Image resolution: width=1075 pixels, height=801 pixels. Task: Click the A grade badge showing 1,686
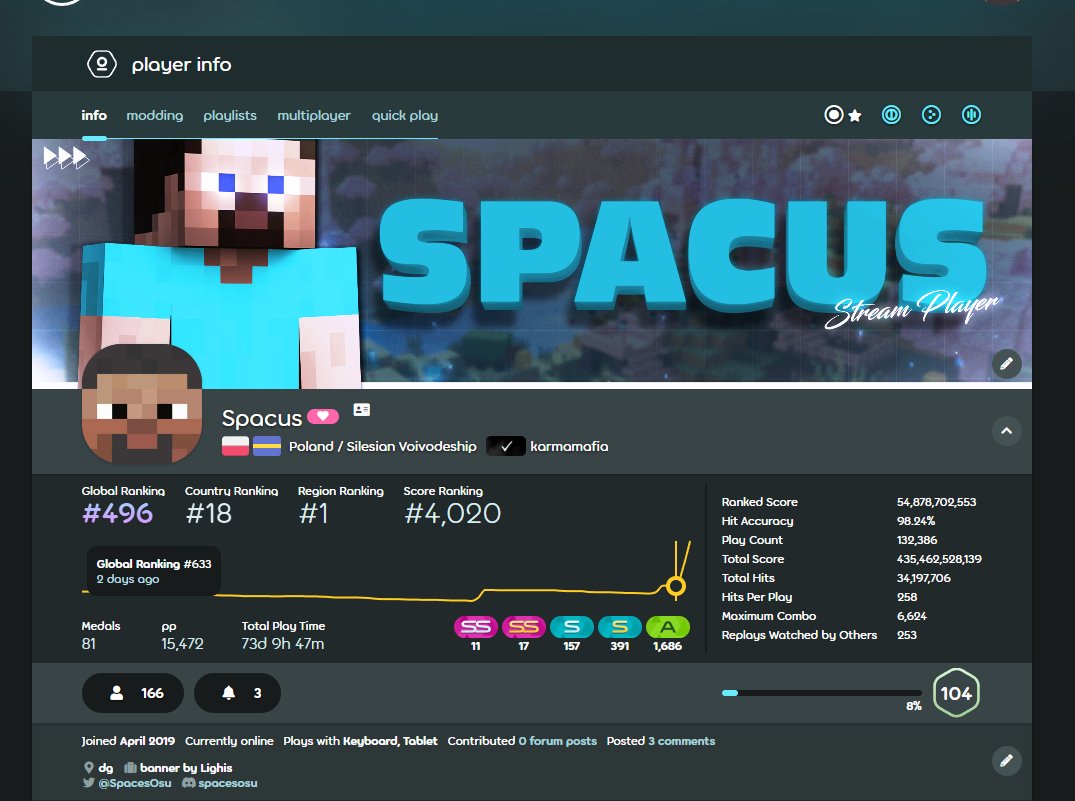click(668, 627)
